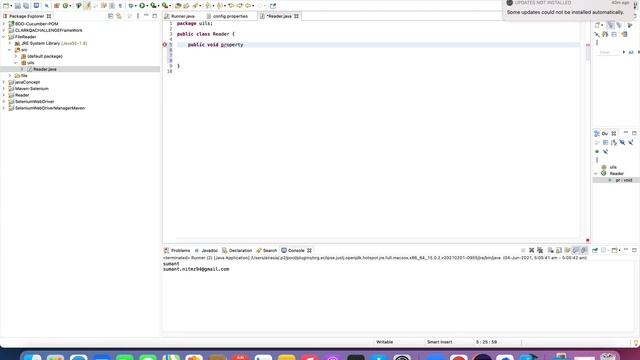The image size is (640, 360).
Task: Click the lightbulb icon in status bar
Action: click(636, 342)
